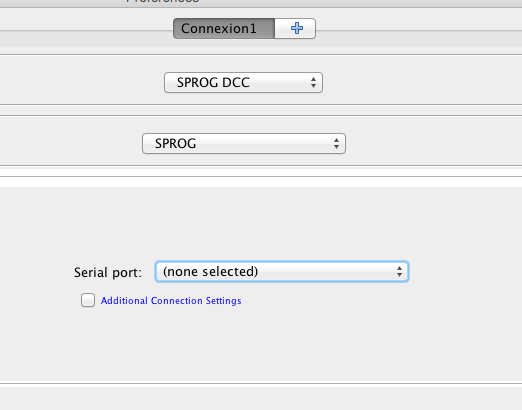Viewport: 522px width, 410px height.
Task: Click the "(none selected)" text
Action: (x=210, y=272)
